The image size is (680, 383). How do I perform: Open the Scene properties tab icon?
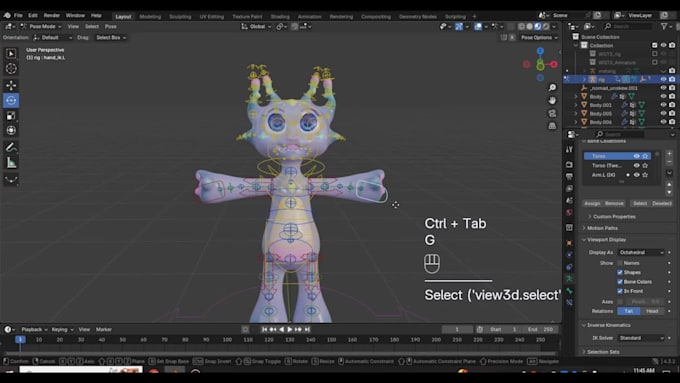[x=569, y=200]
